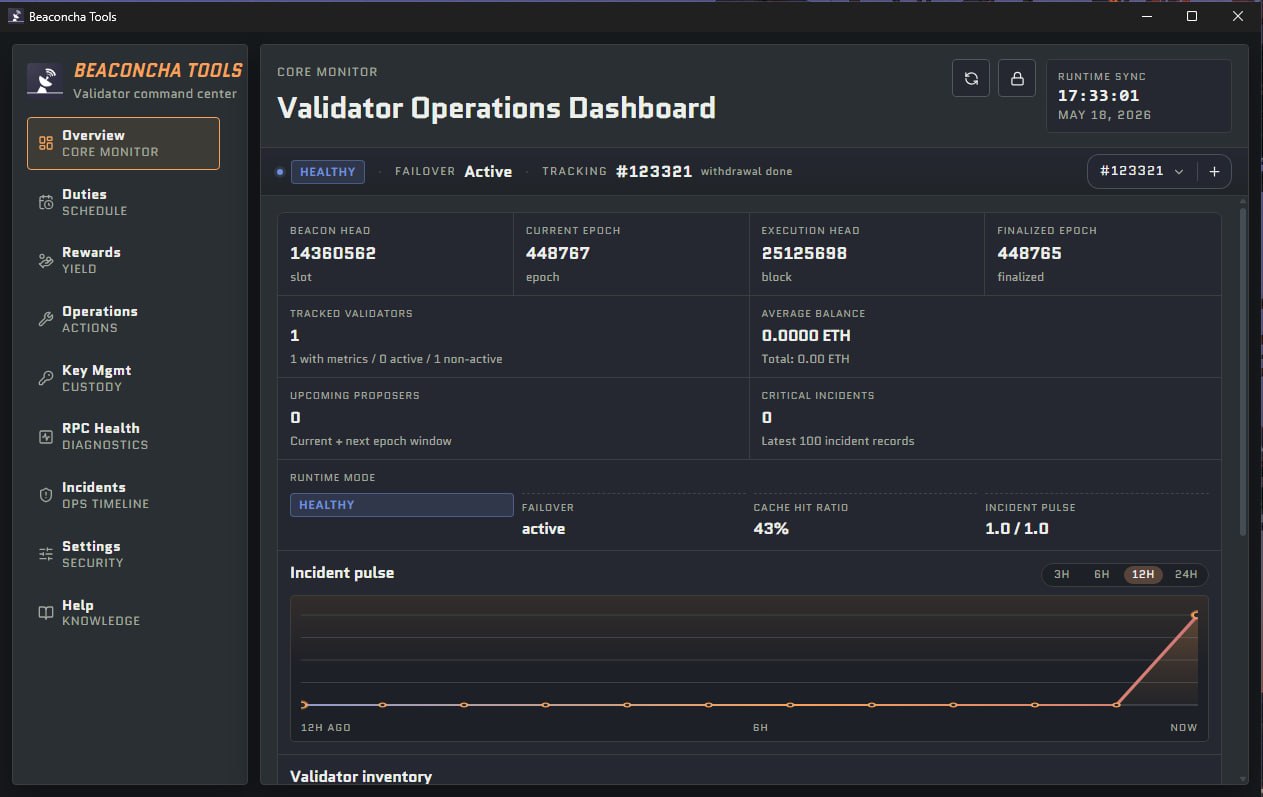Click the Failover Active status text

point(488,171)
